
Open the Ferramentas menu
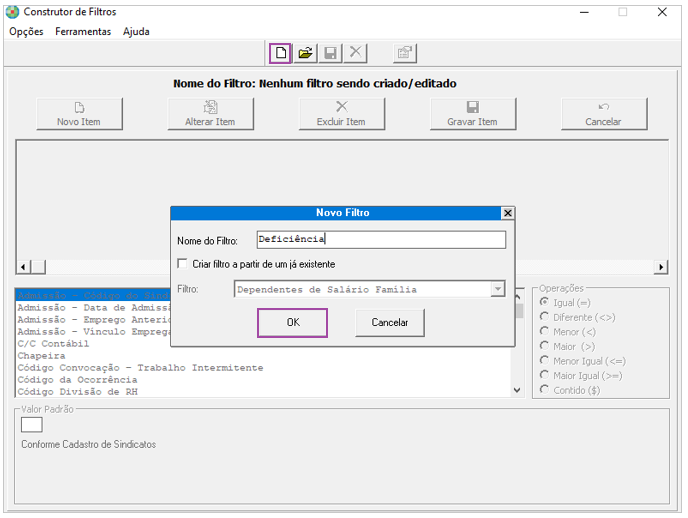(83, 32)
